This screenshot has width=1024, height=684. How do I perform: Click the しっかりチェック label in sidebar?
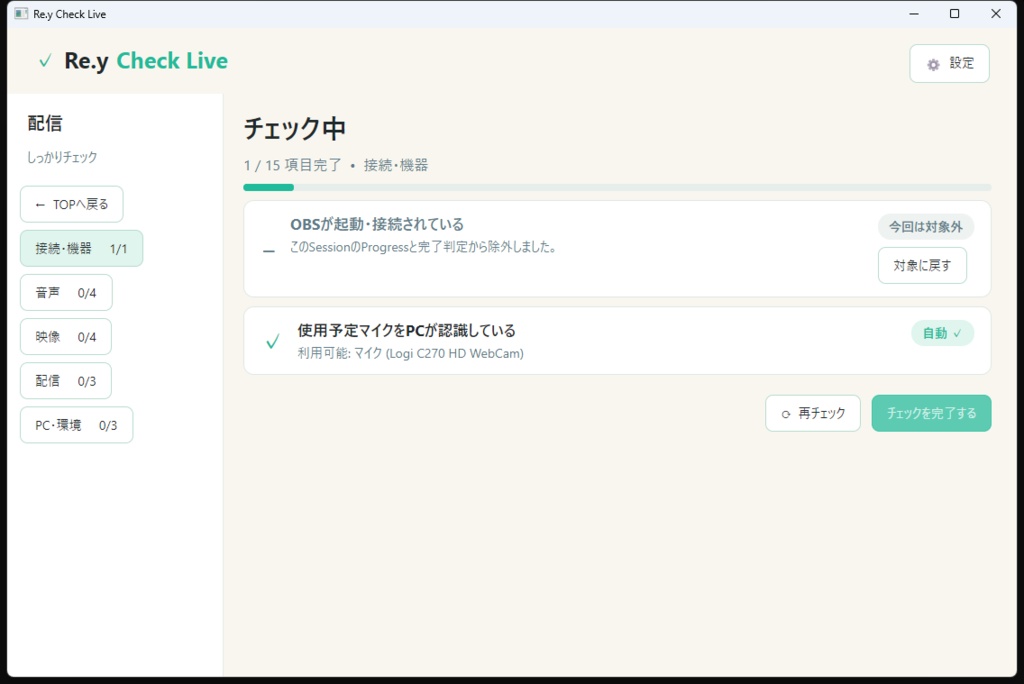coord(62,157)
